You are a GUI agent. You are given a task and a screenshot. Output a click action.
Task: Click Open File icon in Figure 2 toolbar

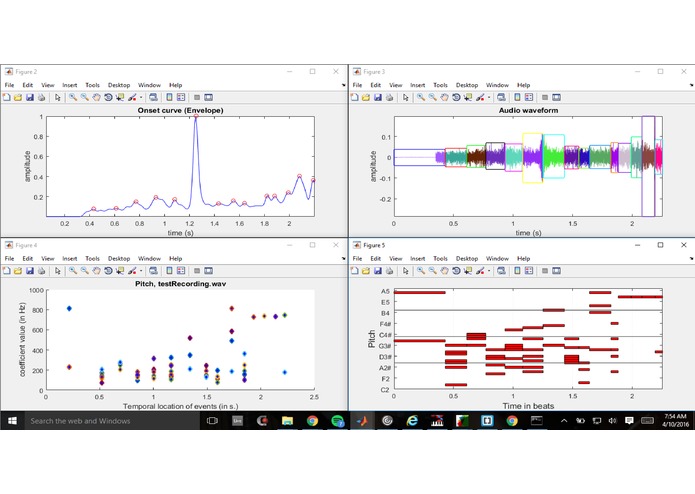(x=18, y=97)
